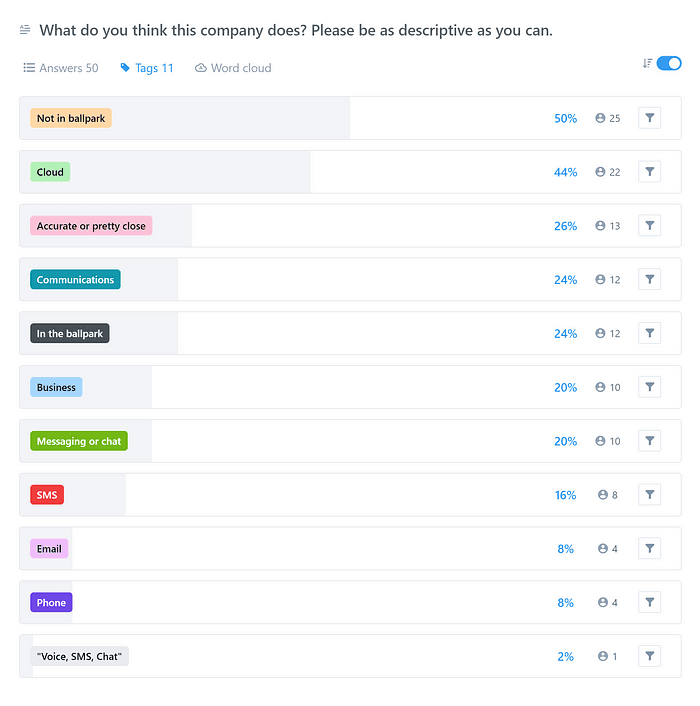Click the filter icon for Not in ballpark
Screen dimensions: 700x706
tap(650, 118)
